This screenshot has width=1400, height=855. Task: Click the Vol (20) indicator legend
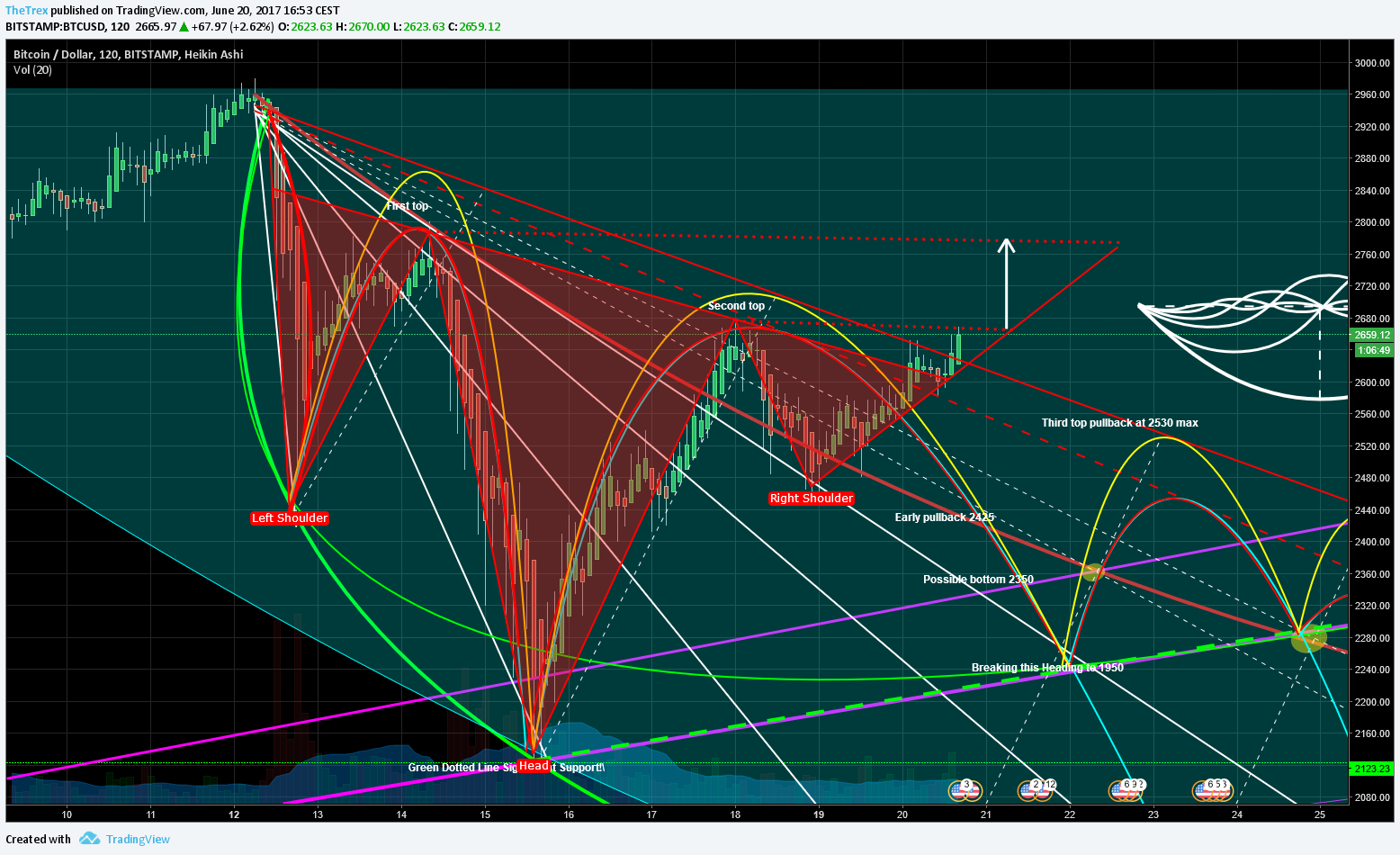32,70
